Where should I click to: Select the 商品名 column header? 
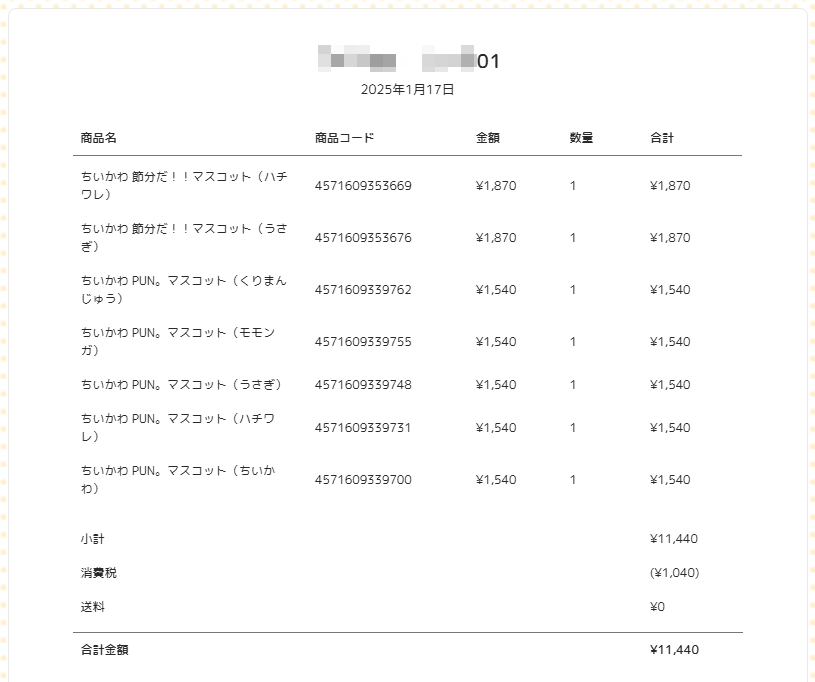(98, 138)
